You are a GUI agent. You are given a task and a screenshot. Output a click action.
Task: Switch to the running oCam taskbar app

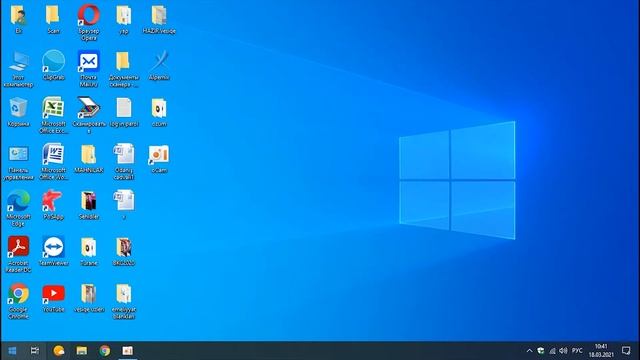click(127, 351)
